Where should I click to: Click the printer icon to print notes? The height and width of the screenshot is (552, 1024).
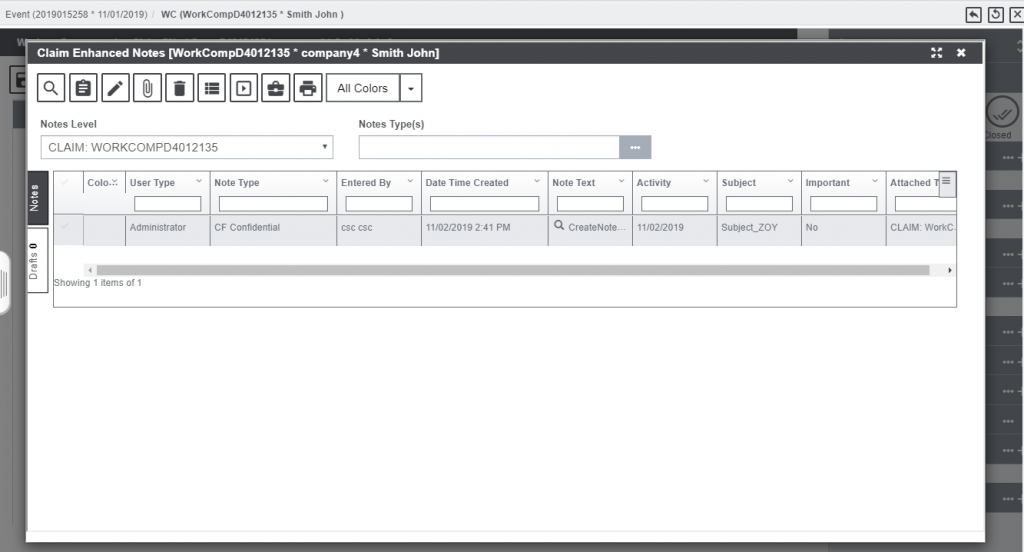[x=307, y=88]
